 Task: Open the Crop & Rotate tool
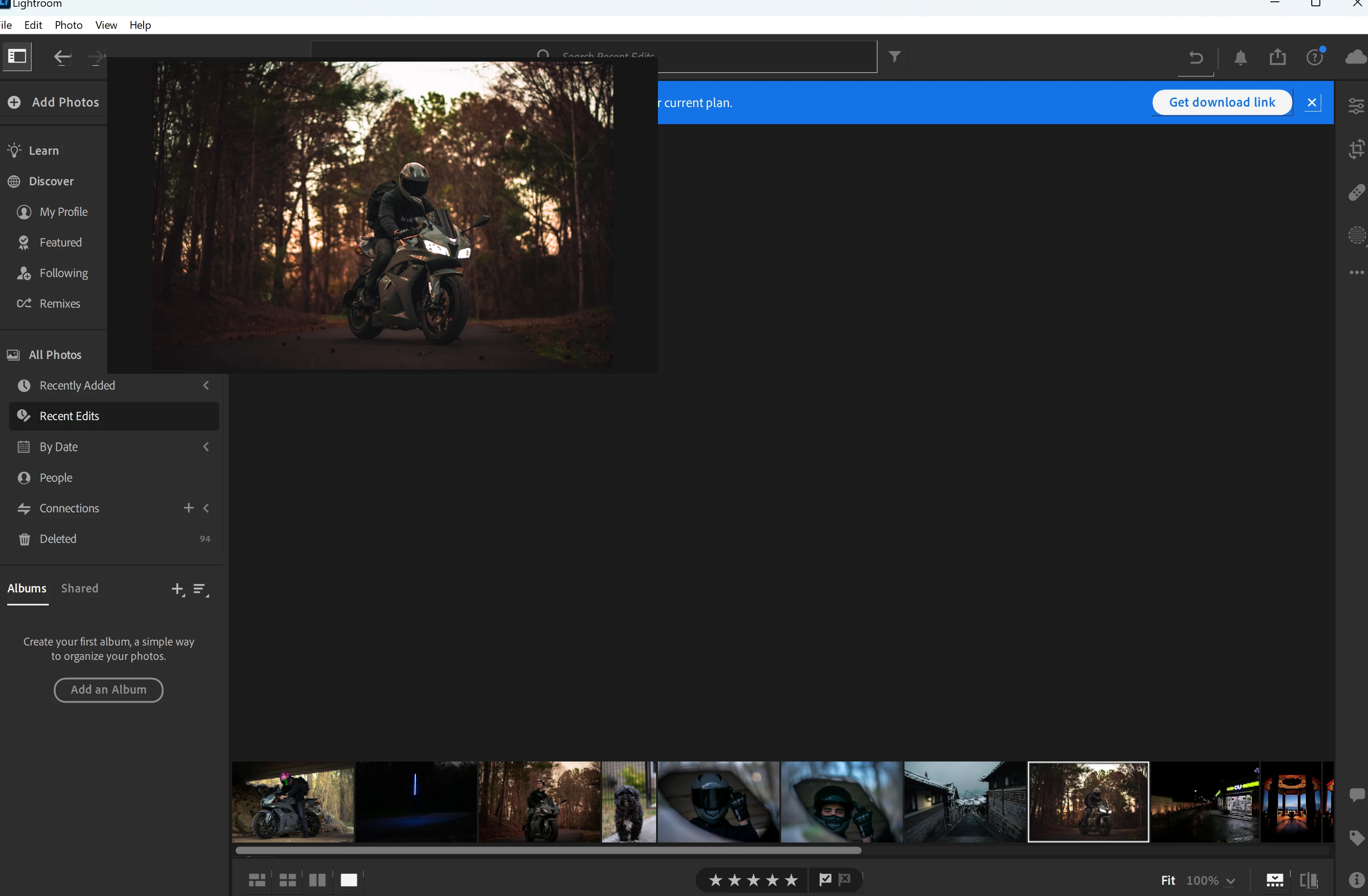[1356, 149]
